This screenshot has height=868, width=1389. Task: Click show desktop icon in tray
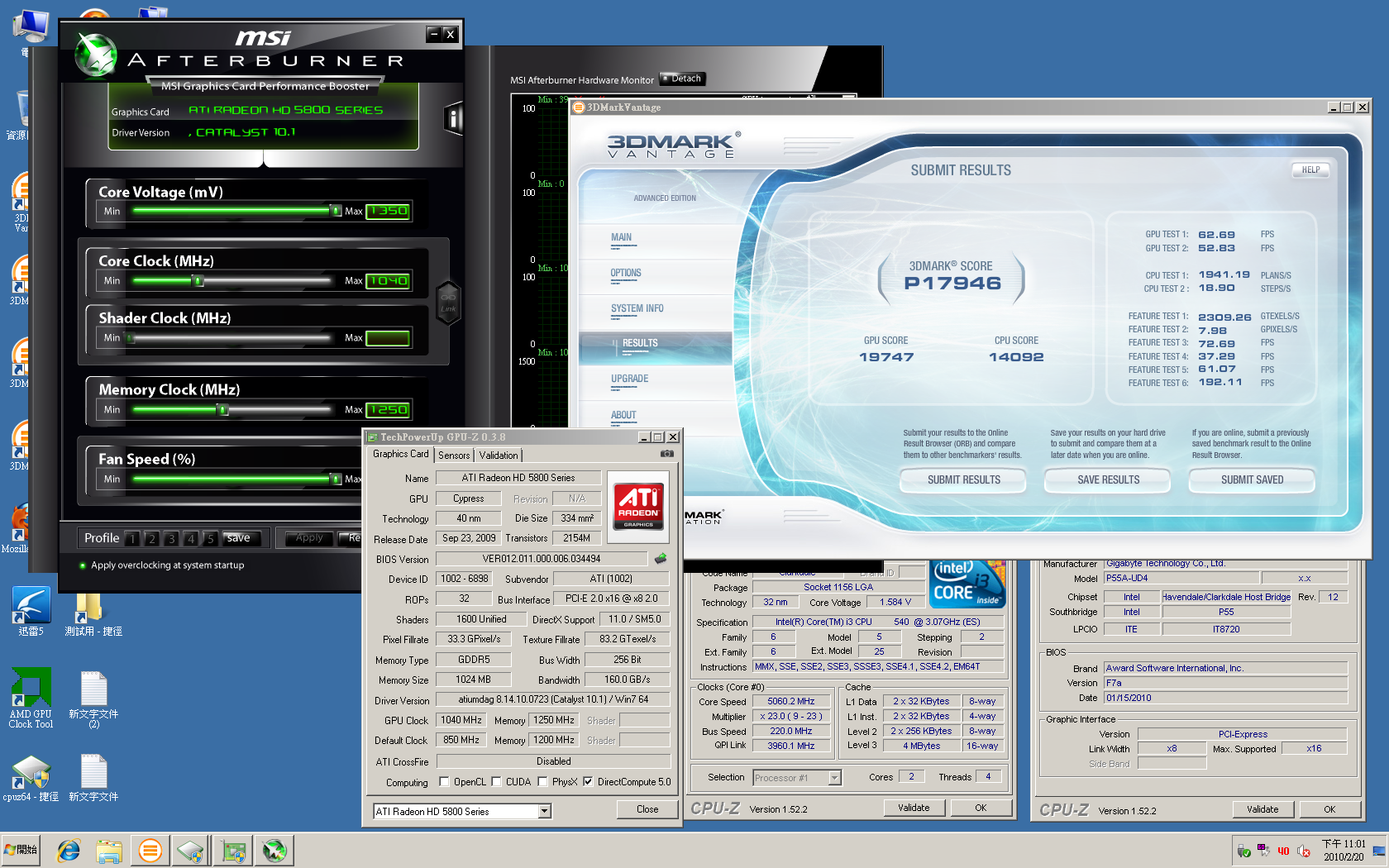pyautogui.click(x=1379, y=851)
